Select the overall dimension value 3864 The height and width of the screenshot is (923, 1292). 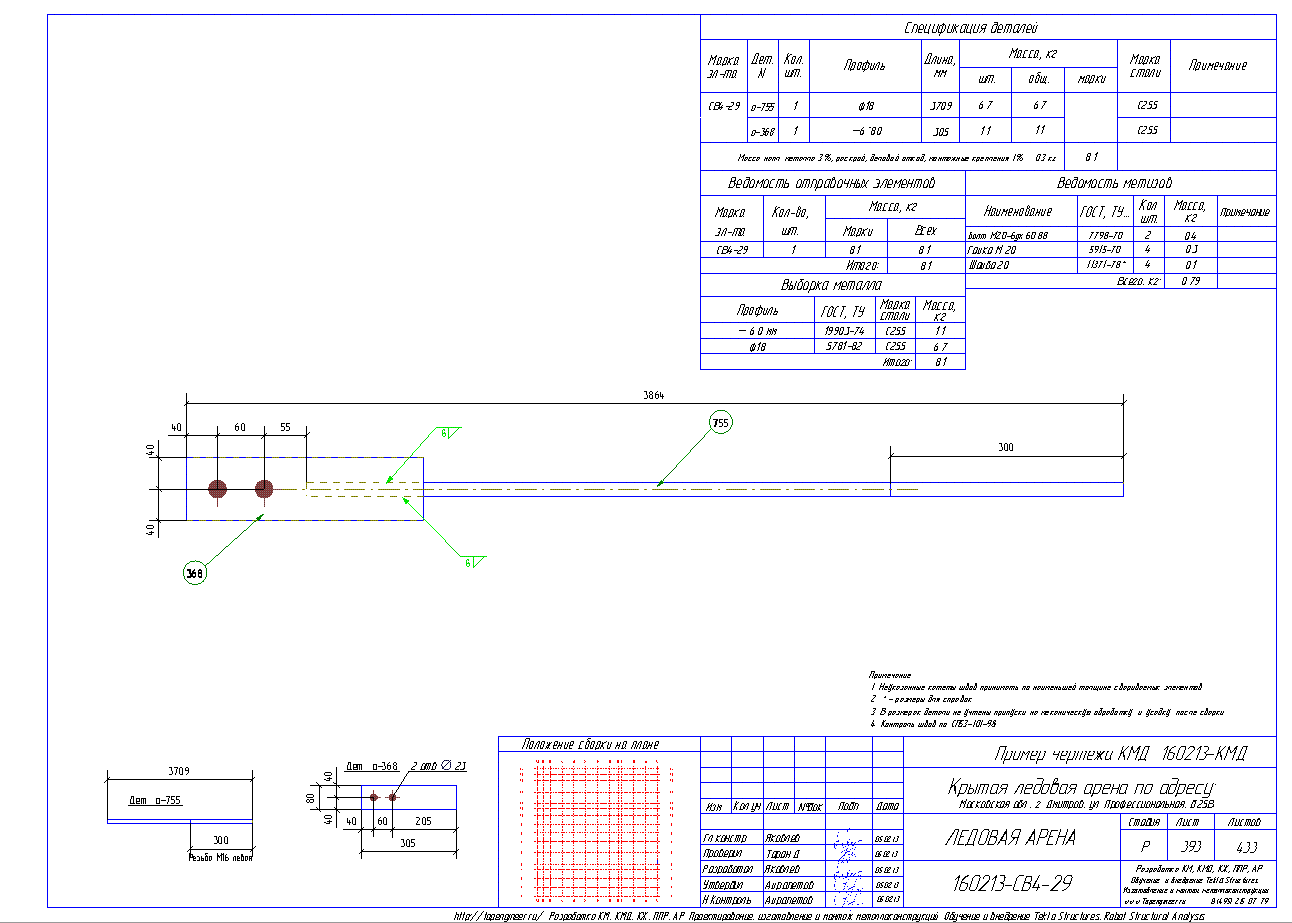(x=653, y=396)
